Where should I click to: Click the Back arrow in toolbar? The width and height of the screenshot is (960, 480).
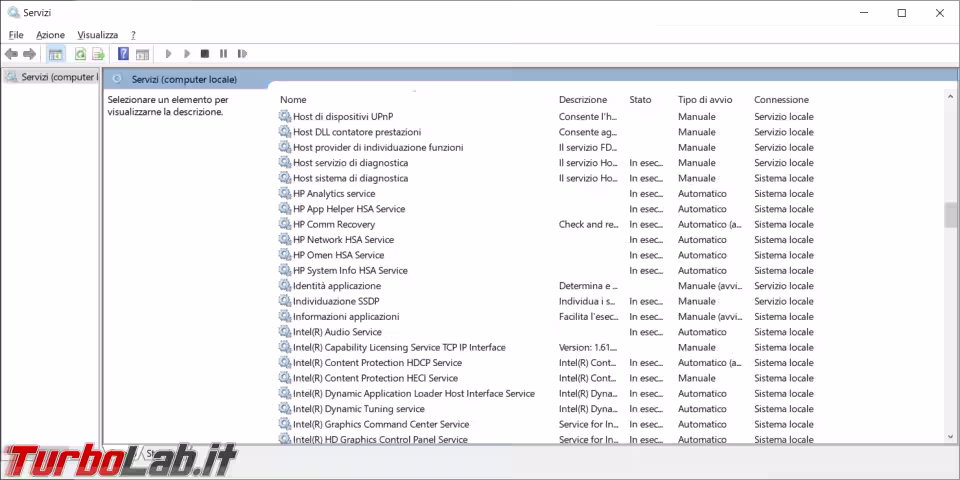click(11, 54)
